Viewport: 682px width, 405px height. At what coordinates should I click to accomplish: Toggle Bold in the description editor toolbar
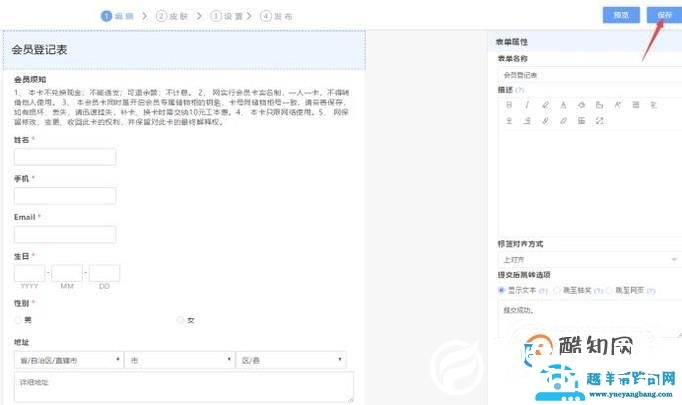point(509,105)
